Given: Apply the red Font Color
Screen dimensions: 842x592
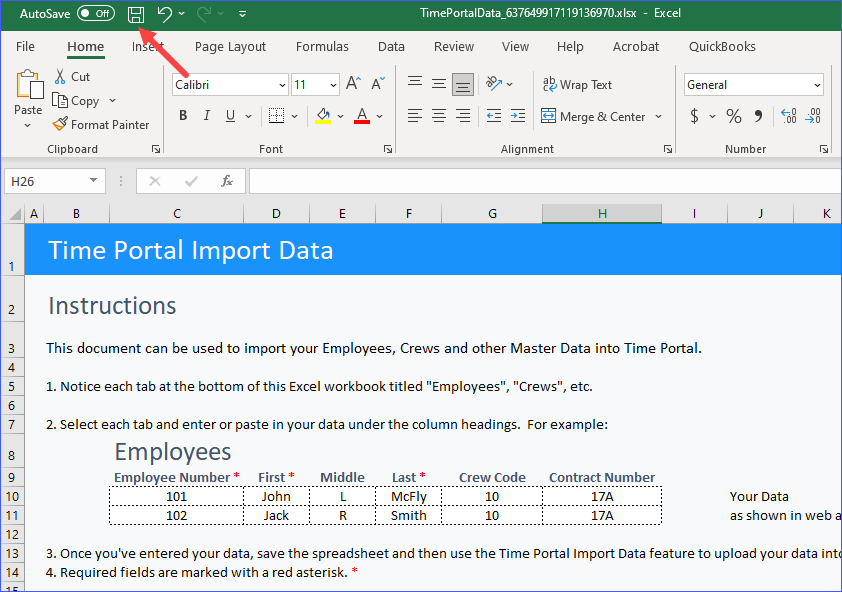Looking at the screenshot, I should pyautogui.click(x=362, y=115).
